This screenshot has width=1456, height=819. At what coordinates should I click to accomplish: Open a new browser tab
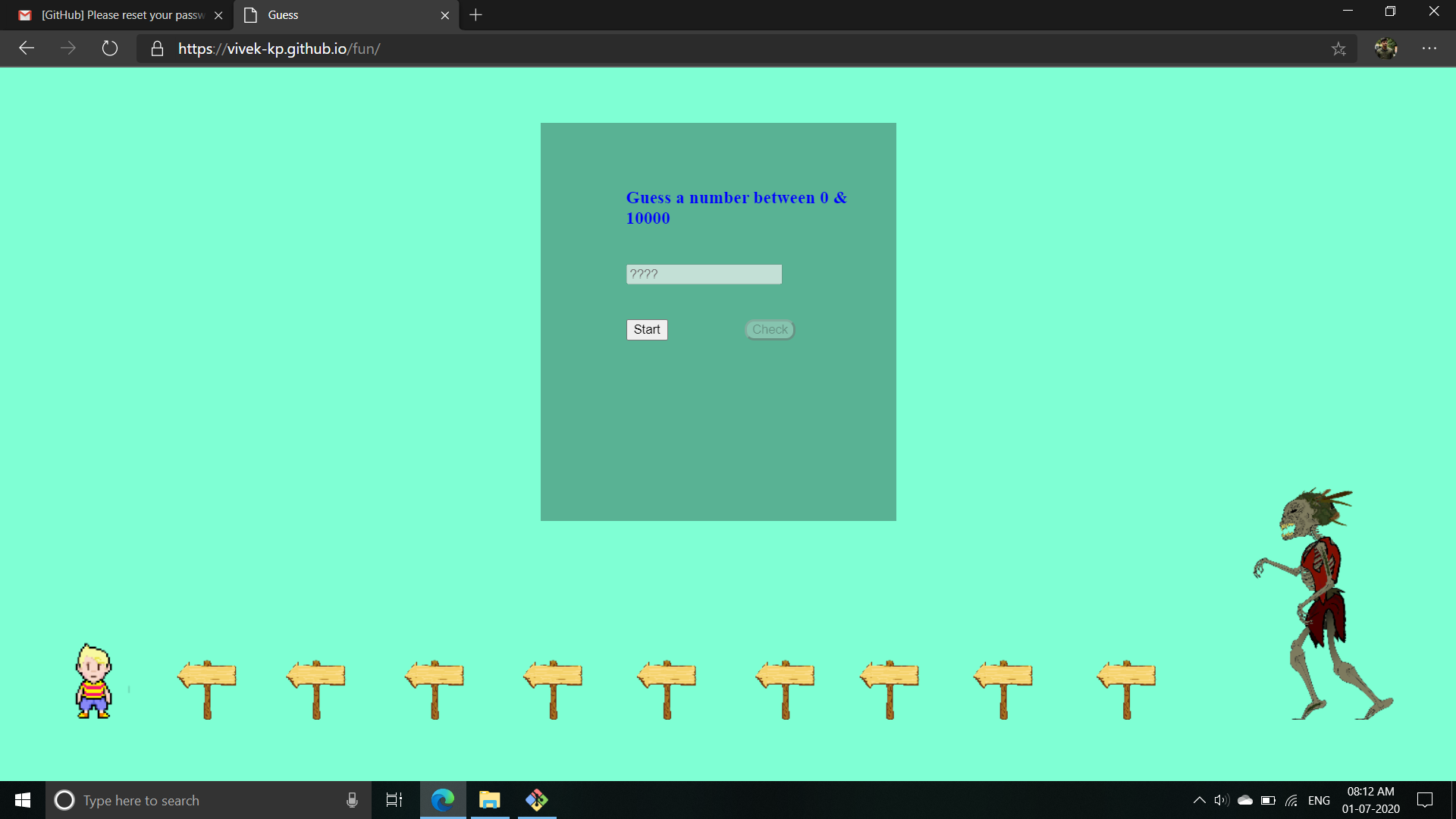pyautogui.click(x=475, y=15)
